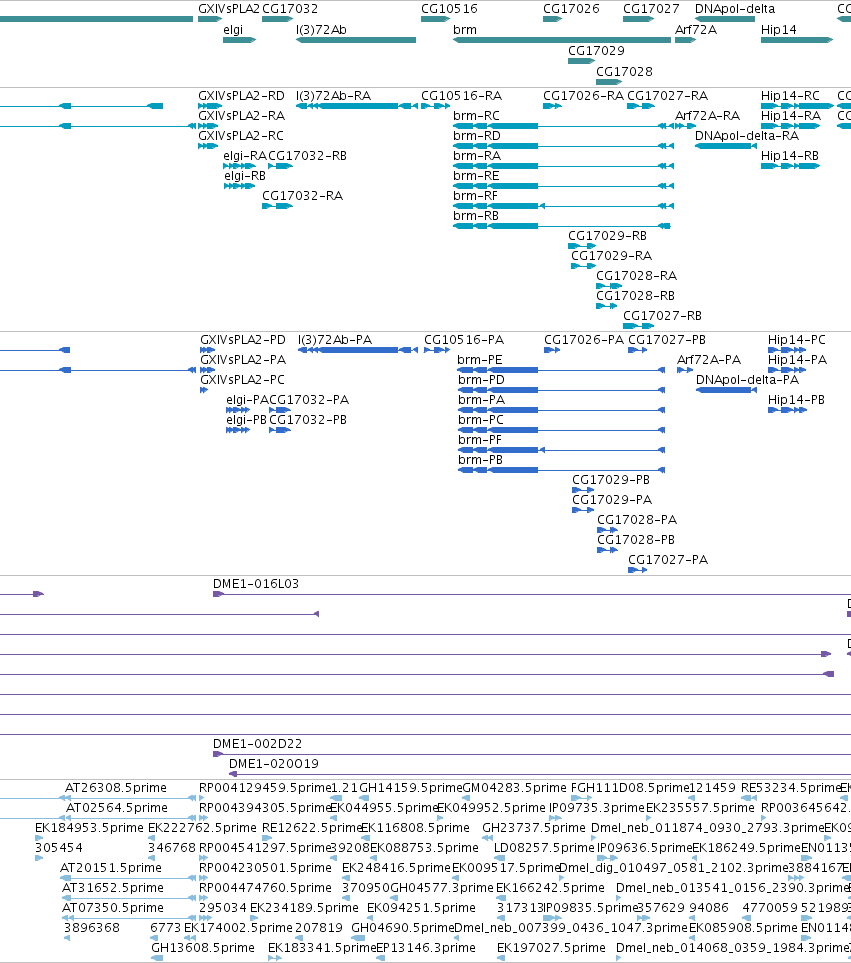Image resolution: width=851 pixels, height=963 pixels.
Task: Select transcript GXIVsPLA2-RD
Action: (x=210, y=106)
